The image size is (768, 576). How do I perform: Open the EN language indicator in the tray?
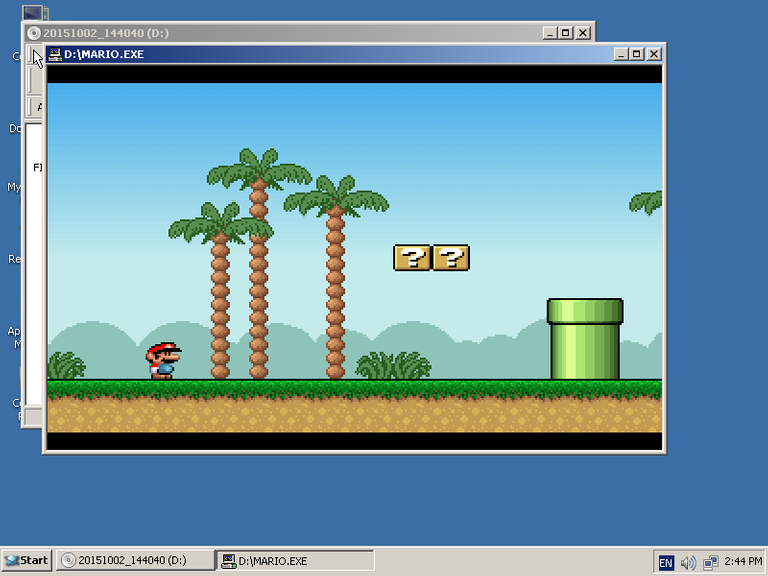[665, 562]
